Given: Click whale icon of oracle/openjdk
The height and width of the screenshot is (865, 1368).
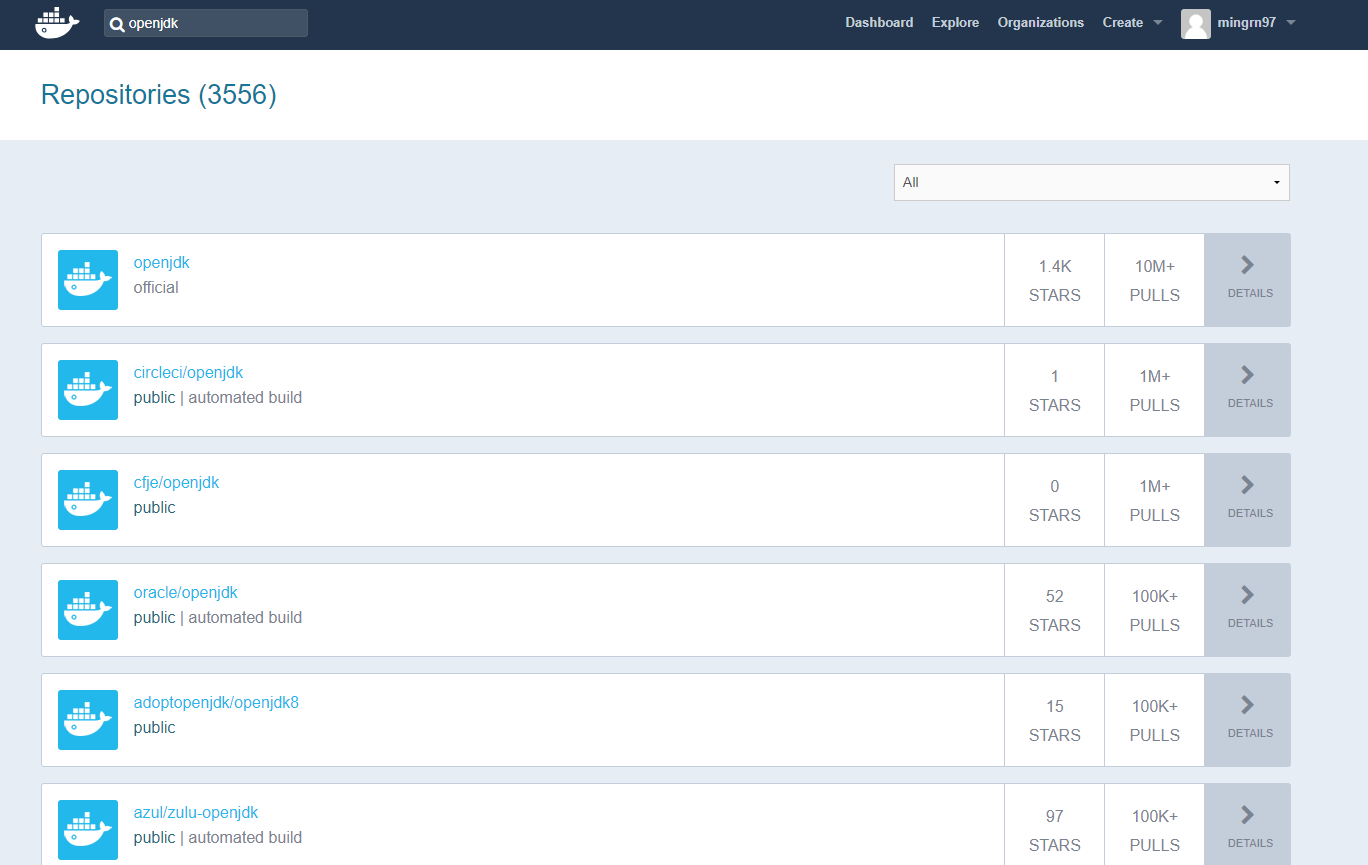Looking at the screenshot, I should tap(88, 610).
